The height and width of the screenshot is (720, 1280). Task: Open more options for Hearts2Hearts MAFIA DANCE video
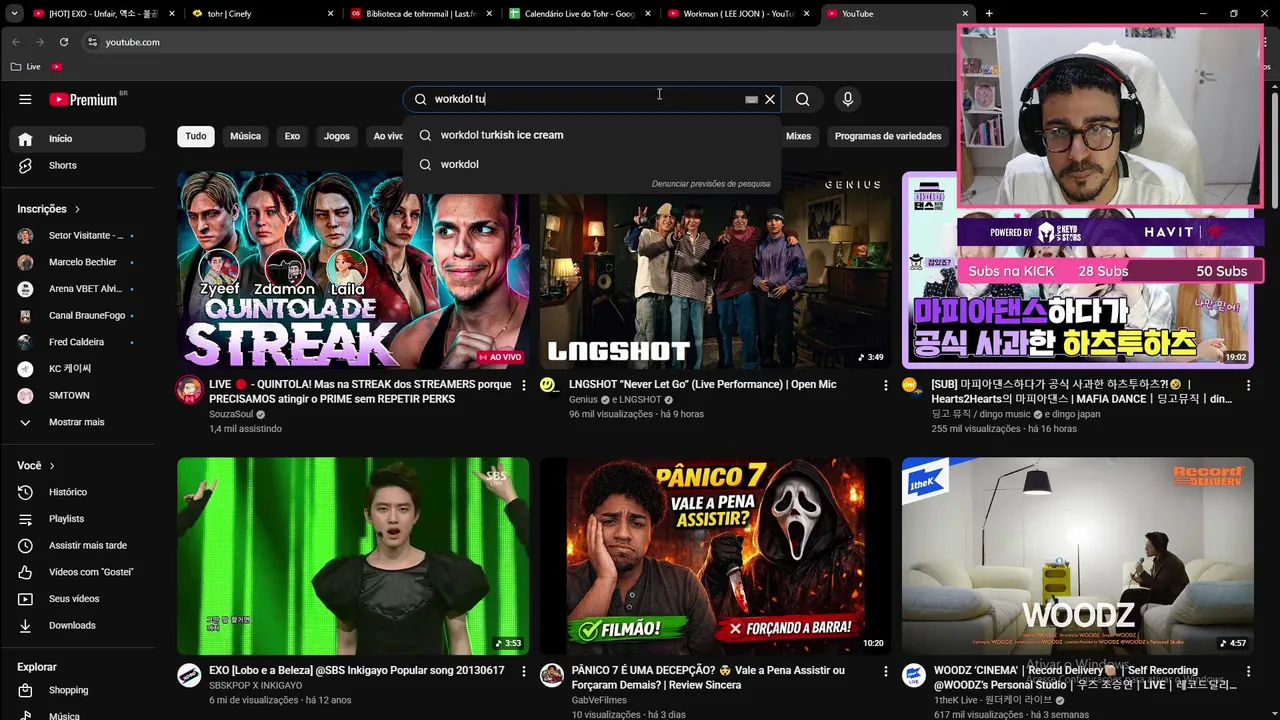pos(1248,385)
